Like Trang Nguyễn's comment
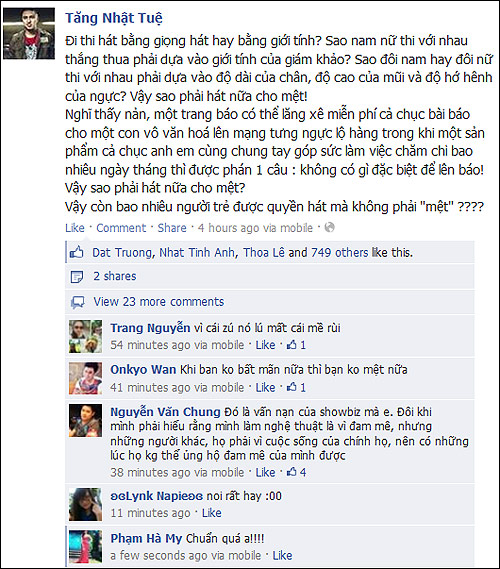This screenshot has width=500, height=569. click(x=265, y=345)
